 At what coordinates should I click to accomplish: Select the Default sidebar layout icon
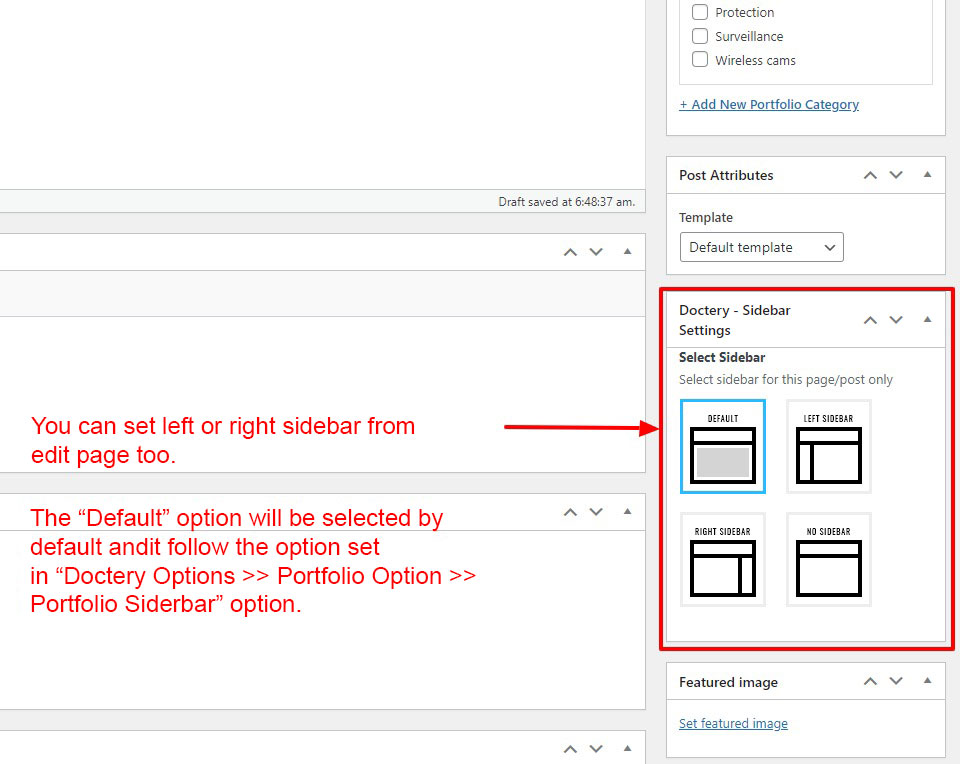click(x=722, y=446)
